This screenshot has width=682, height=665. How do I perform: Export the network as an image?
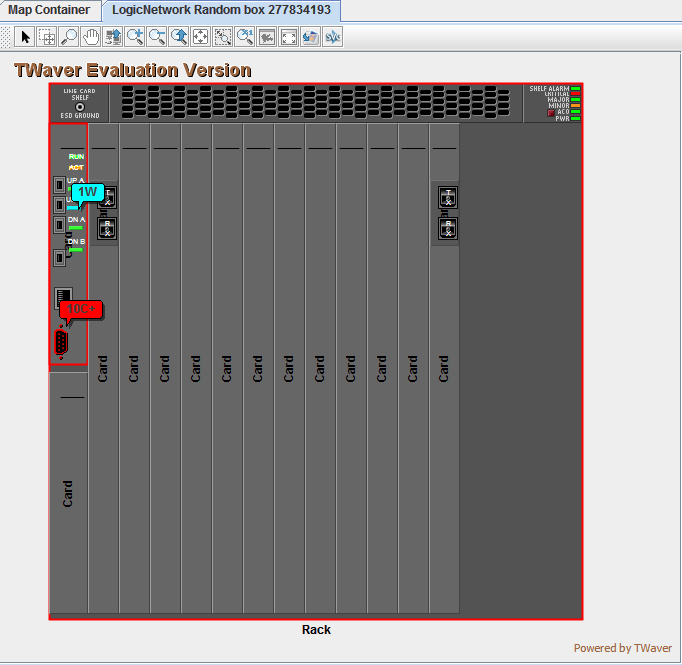[x=311, y=37]
